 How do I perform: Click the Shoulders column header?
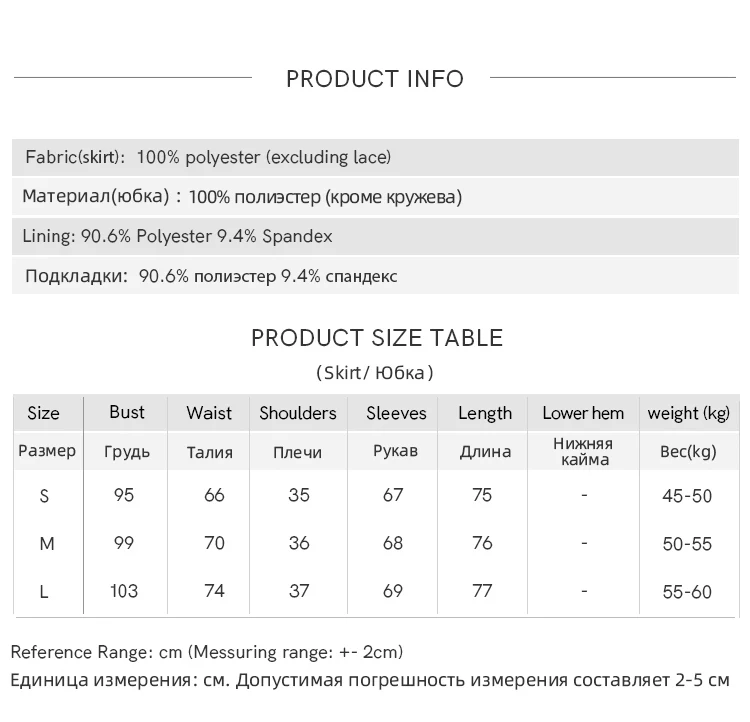click(298, 413)
